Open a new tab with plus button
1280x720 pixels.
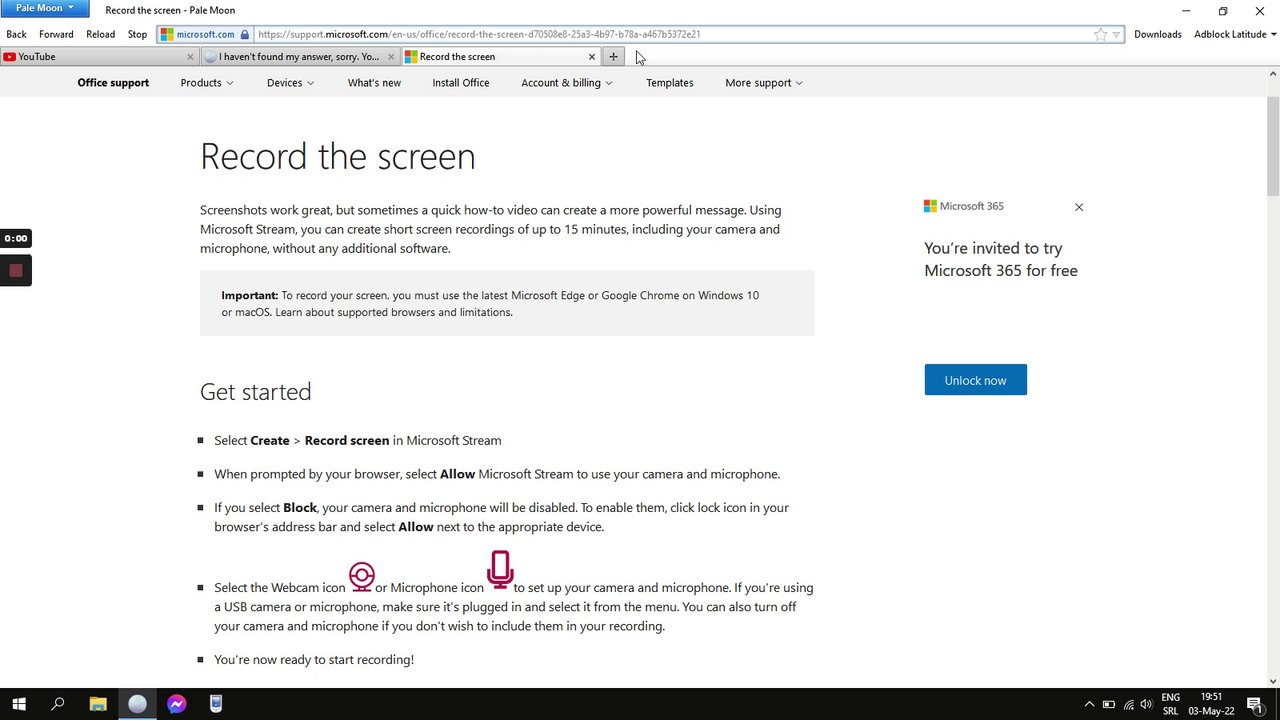(613, 57)
